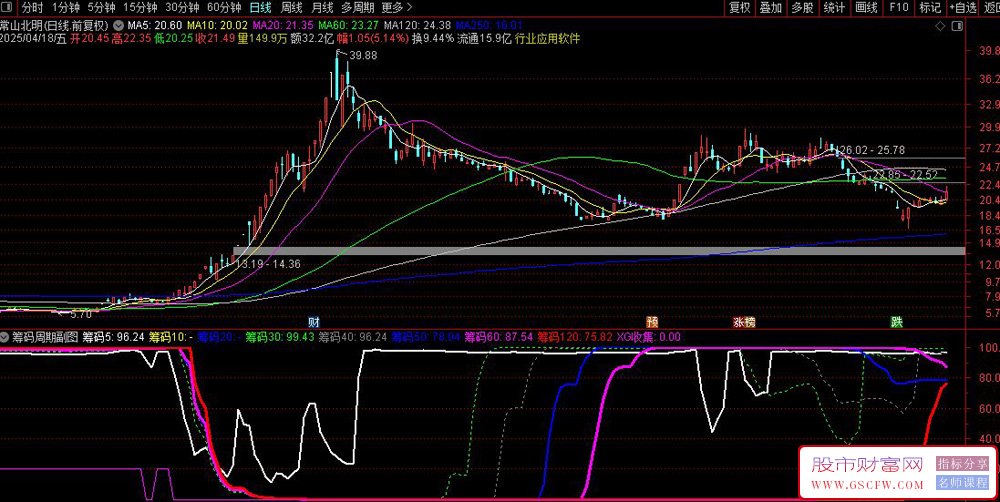The image size is (1000, 502).
Task: Open the 统计 statistics tool
Action: point(834,8)
